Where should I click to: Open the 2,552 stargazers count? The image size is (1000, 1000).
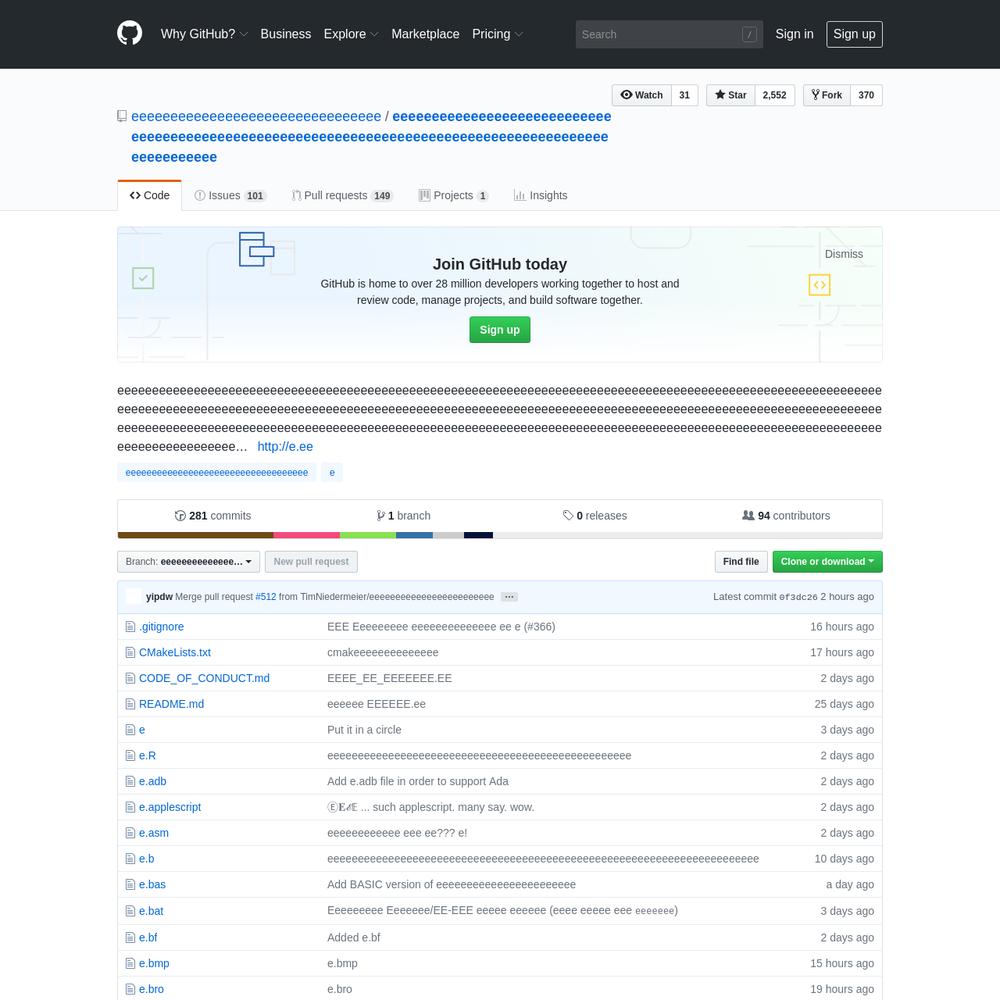click(775, 95)
